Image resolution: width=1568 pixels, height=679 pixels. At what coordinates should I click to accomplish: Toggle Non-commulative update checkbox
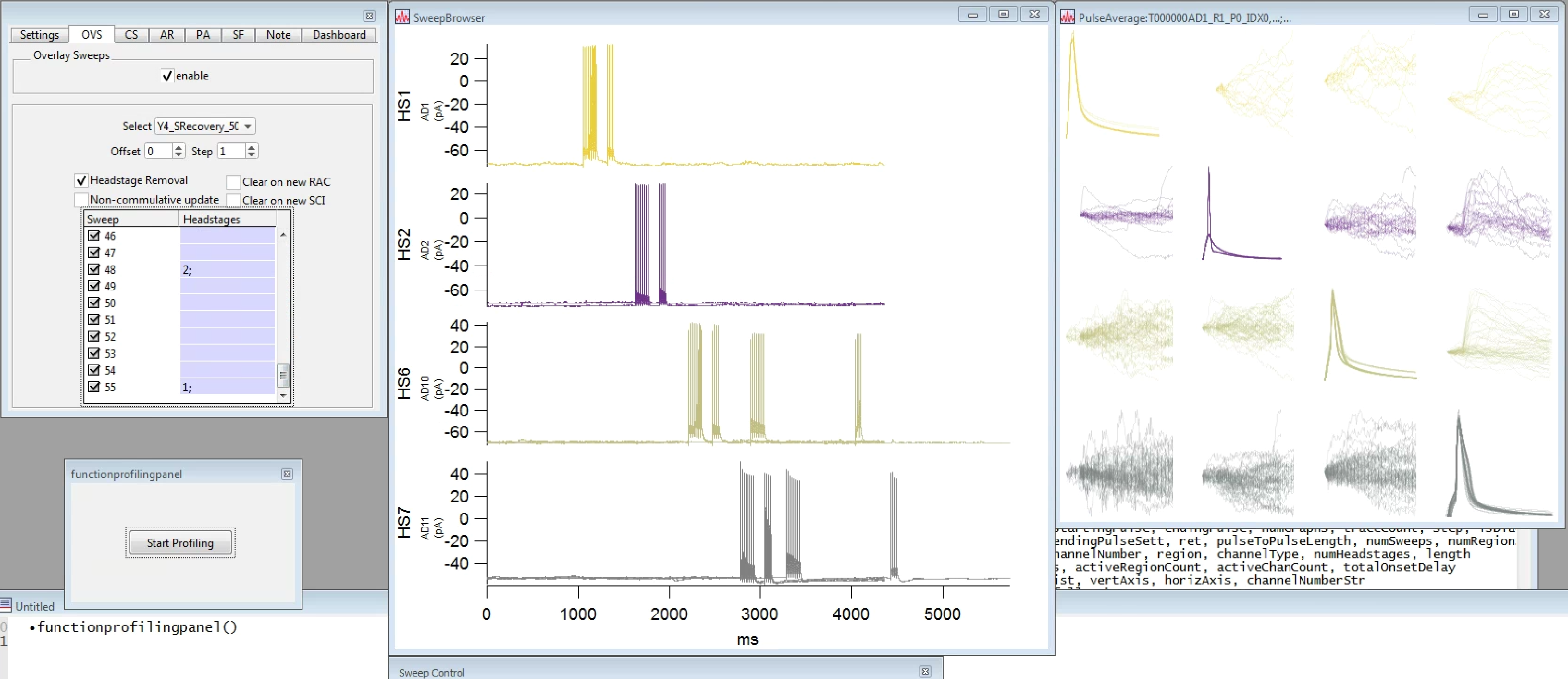81,200
